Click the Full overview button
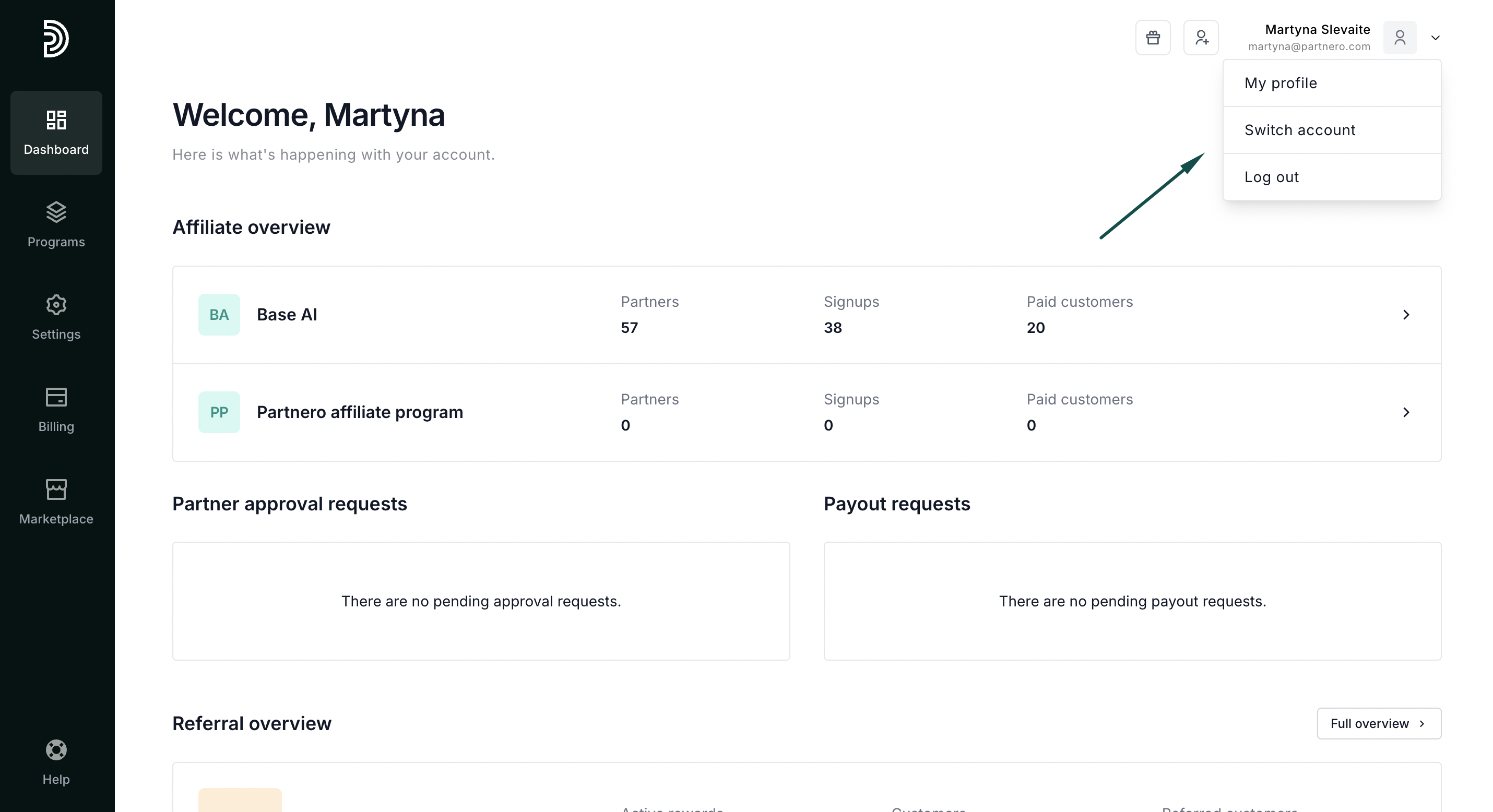Image resolution: width=1493 pixels, height=812 pixels. point(1378,723)
